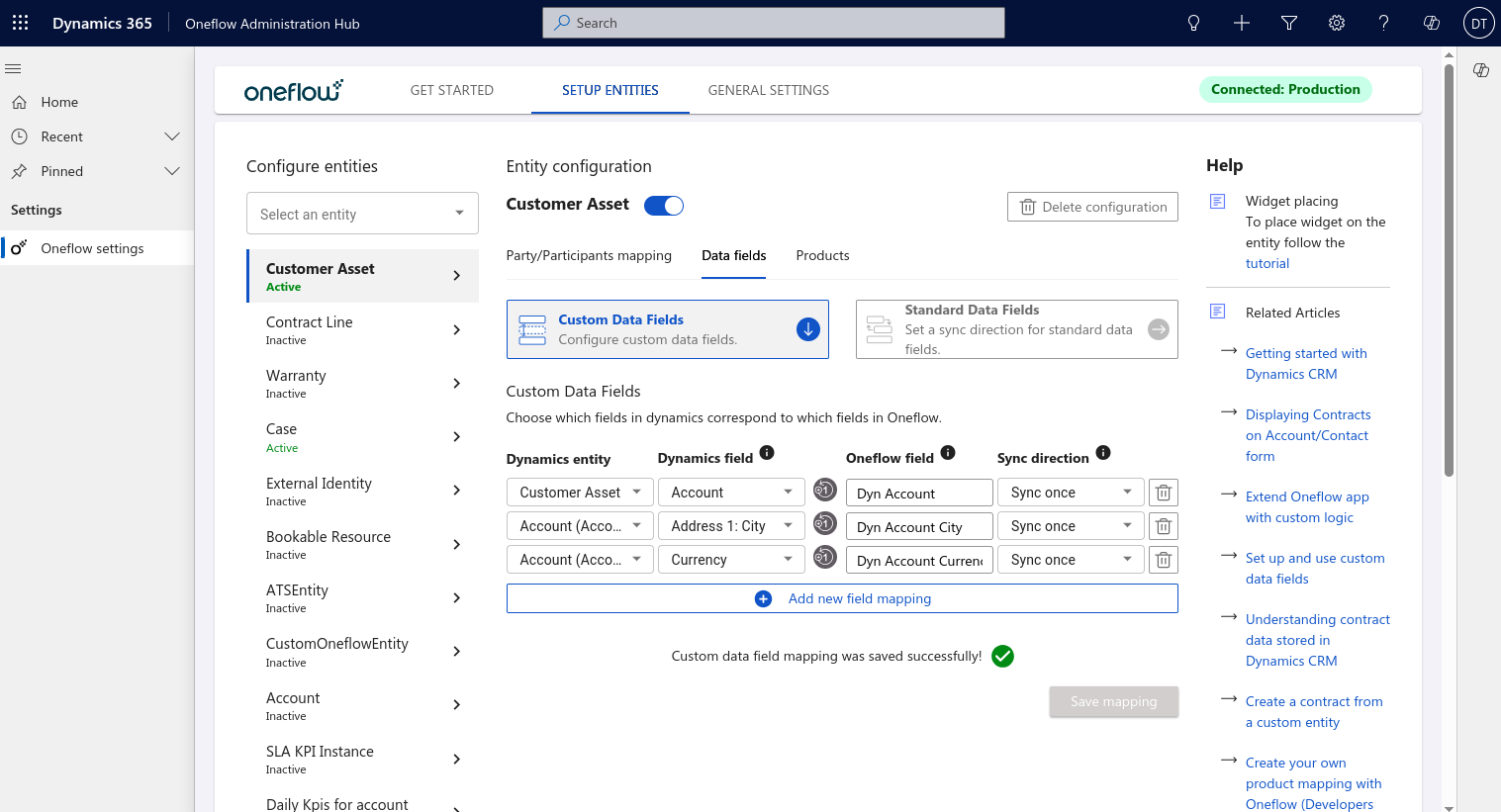1501x812 pixels.
Task: Open the Address 1: City field dropdown
Action: point(731,526)
